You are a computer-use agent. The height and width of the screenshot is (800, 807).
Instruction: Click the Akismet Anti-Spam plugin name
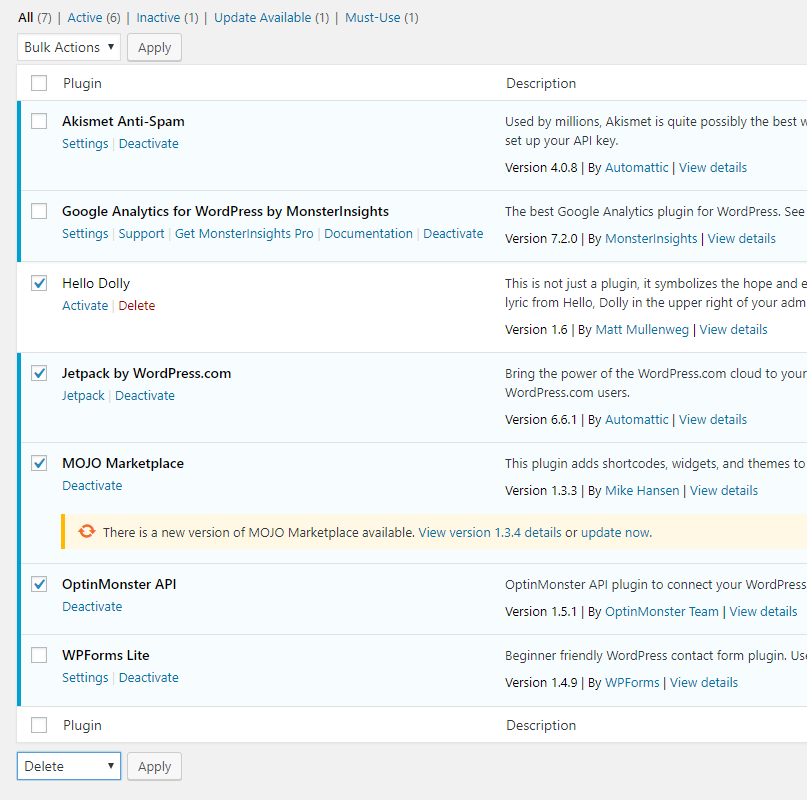[x=124, y=121]
